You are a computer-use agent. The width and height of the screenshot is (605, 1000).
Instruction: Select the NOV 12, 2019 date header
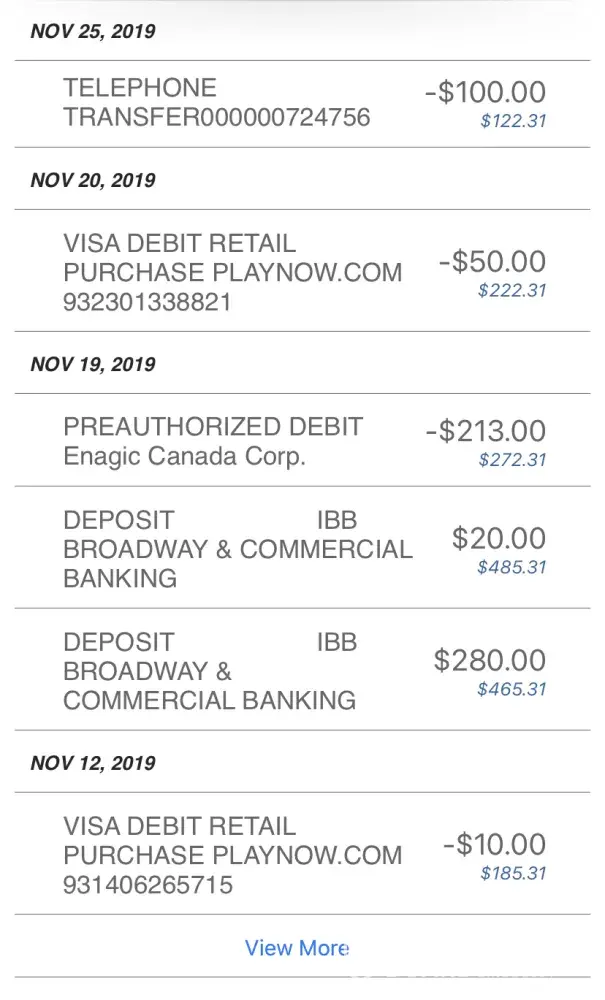pos(93,763)
